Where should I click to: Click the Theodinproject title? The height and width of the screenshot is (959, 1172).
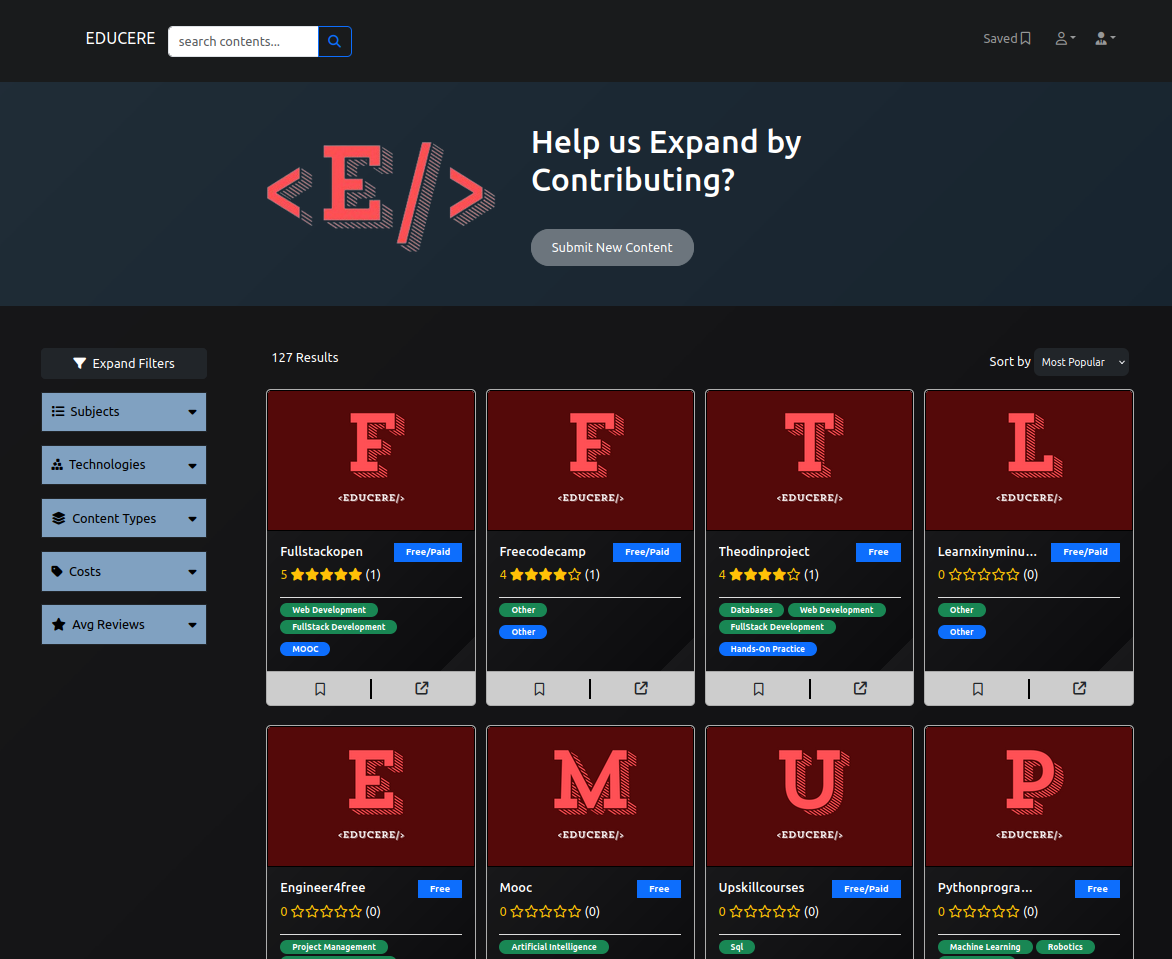(x=764, y=552)
